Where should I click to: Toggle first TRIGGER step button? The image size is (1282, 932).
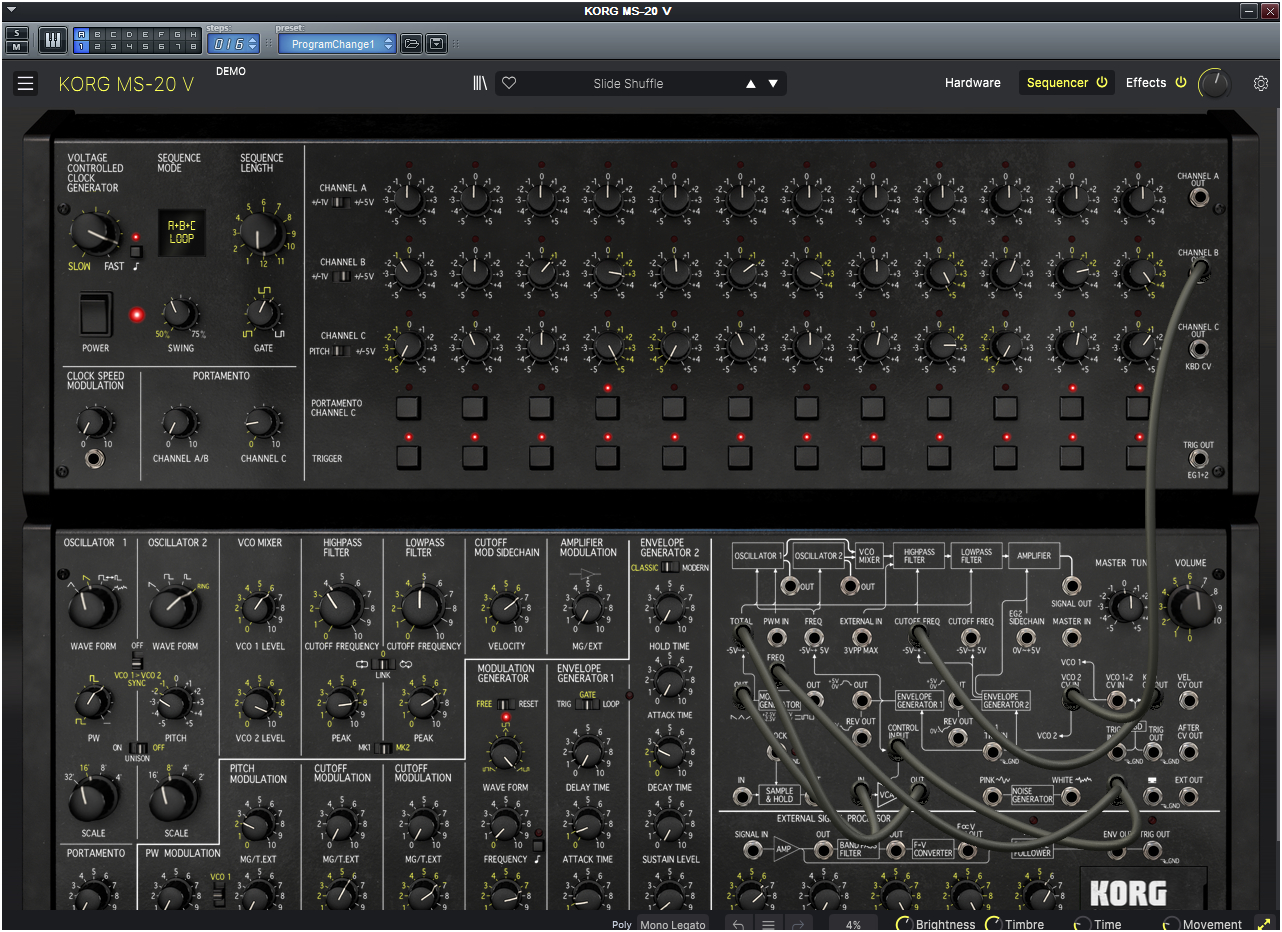point(409,457)
